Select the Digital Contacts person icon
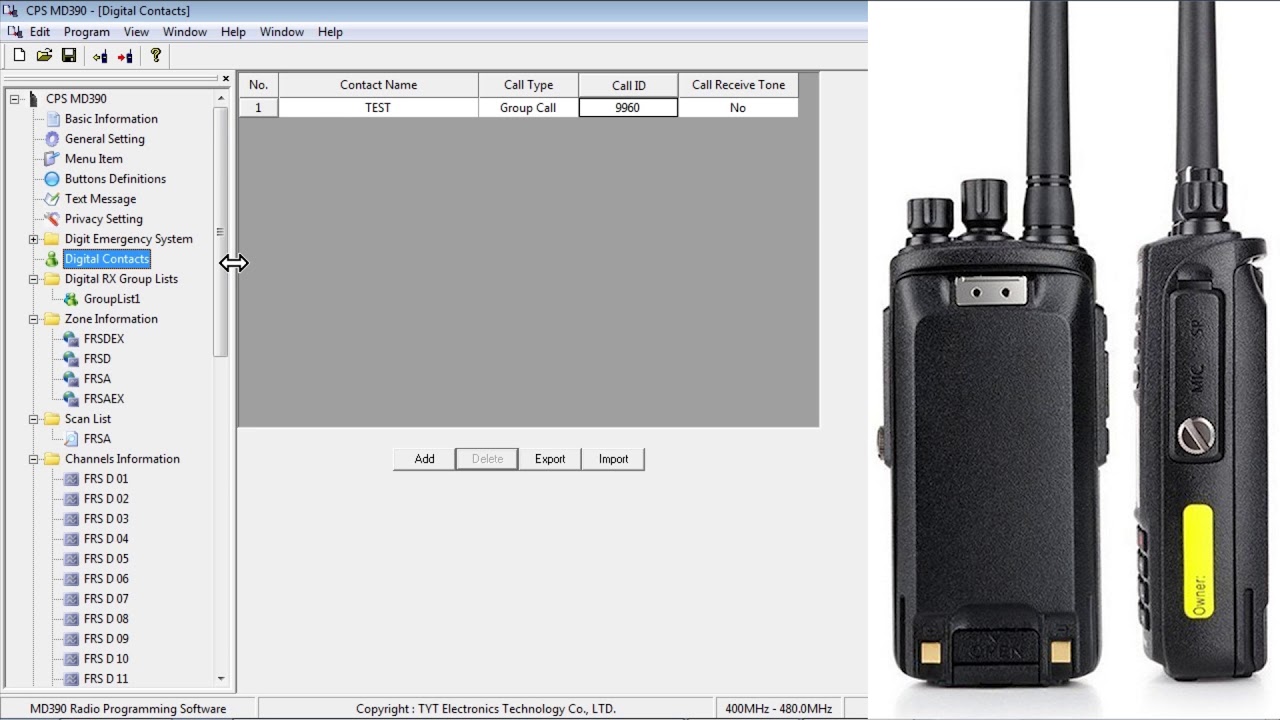 pos(52,259)
